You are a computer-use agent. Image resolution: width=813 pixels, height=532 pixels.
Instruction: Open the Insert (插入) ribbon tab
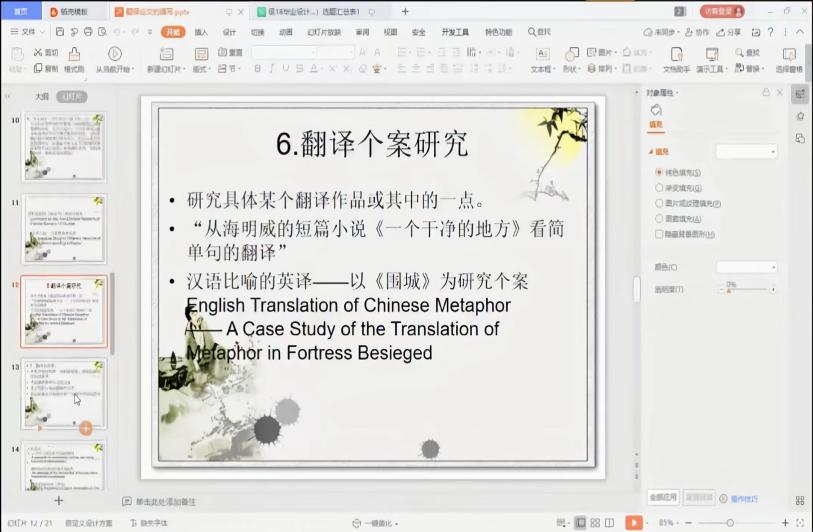[x=201, y=32]
